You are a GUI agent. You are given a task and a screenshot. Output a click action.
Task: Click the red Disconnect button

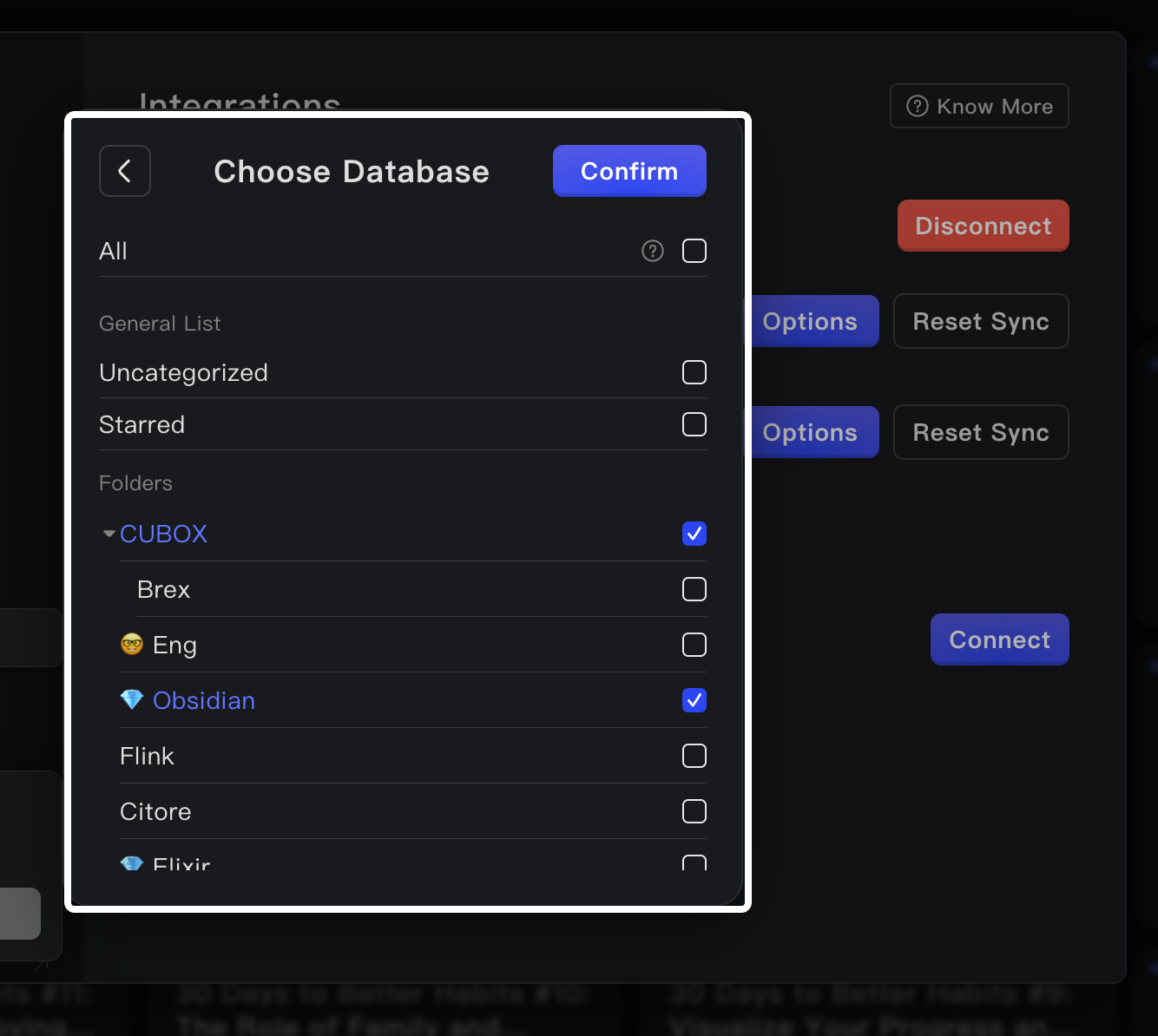pos(983,226)
